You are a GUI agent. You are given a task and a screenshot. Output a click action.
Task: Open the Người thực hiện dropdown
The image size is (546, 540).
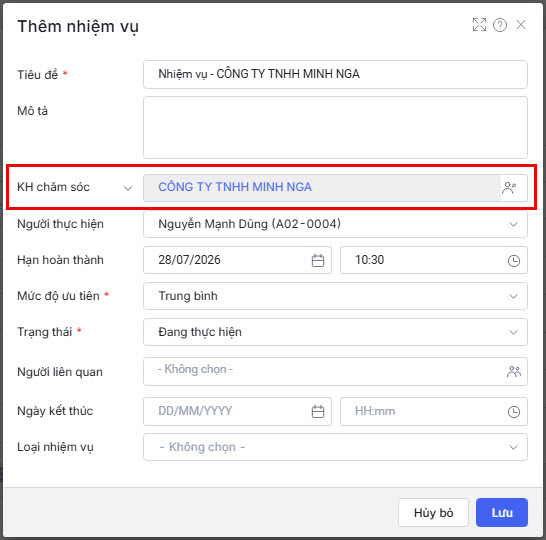(x=335, y=224)
